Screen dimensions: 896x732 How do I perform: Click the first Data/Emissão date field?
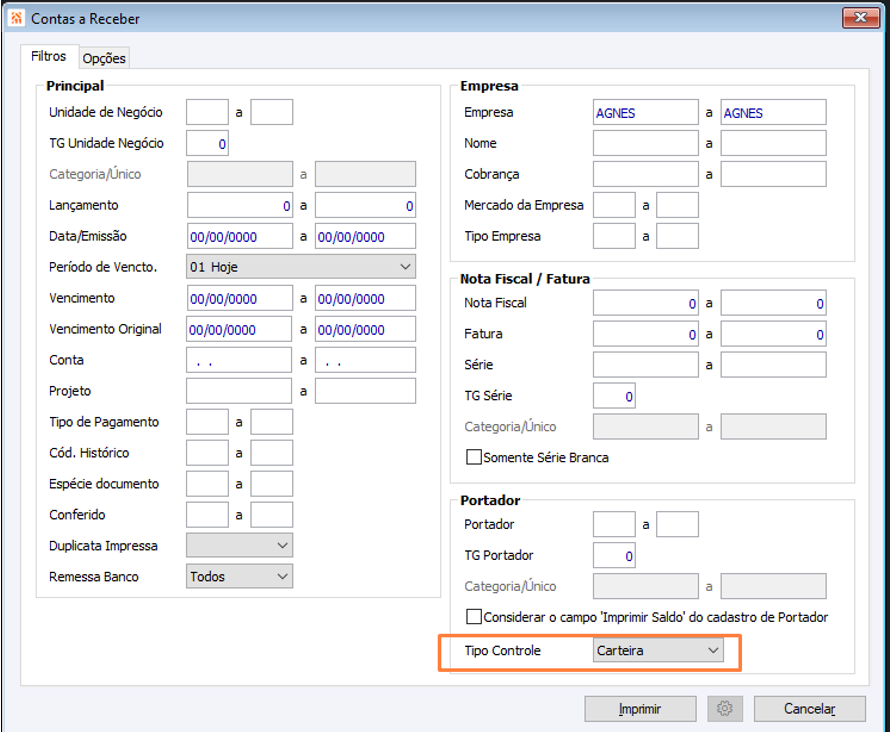click(239, 236)
